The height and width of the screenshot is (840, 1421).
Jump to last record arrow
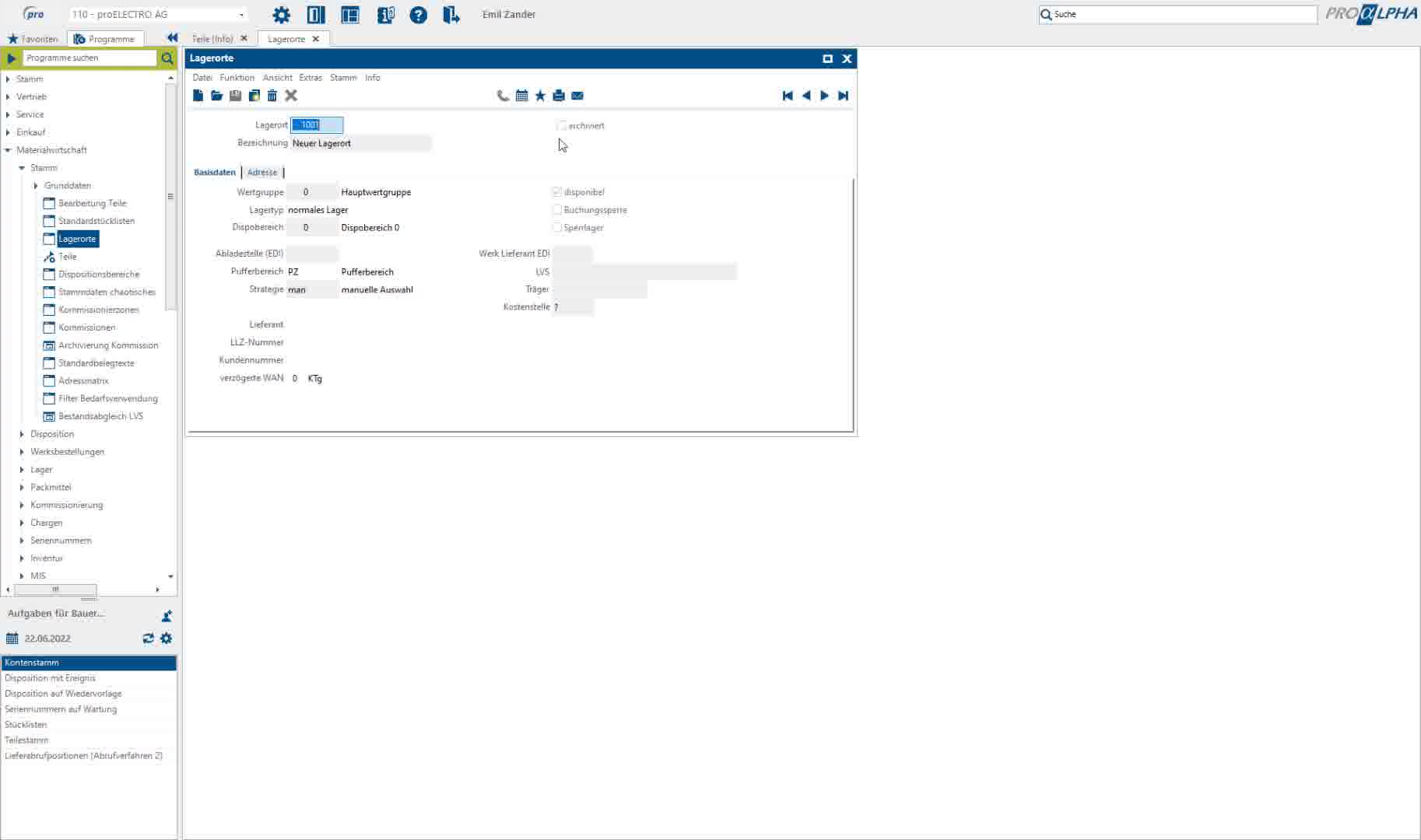843,96
